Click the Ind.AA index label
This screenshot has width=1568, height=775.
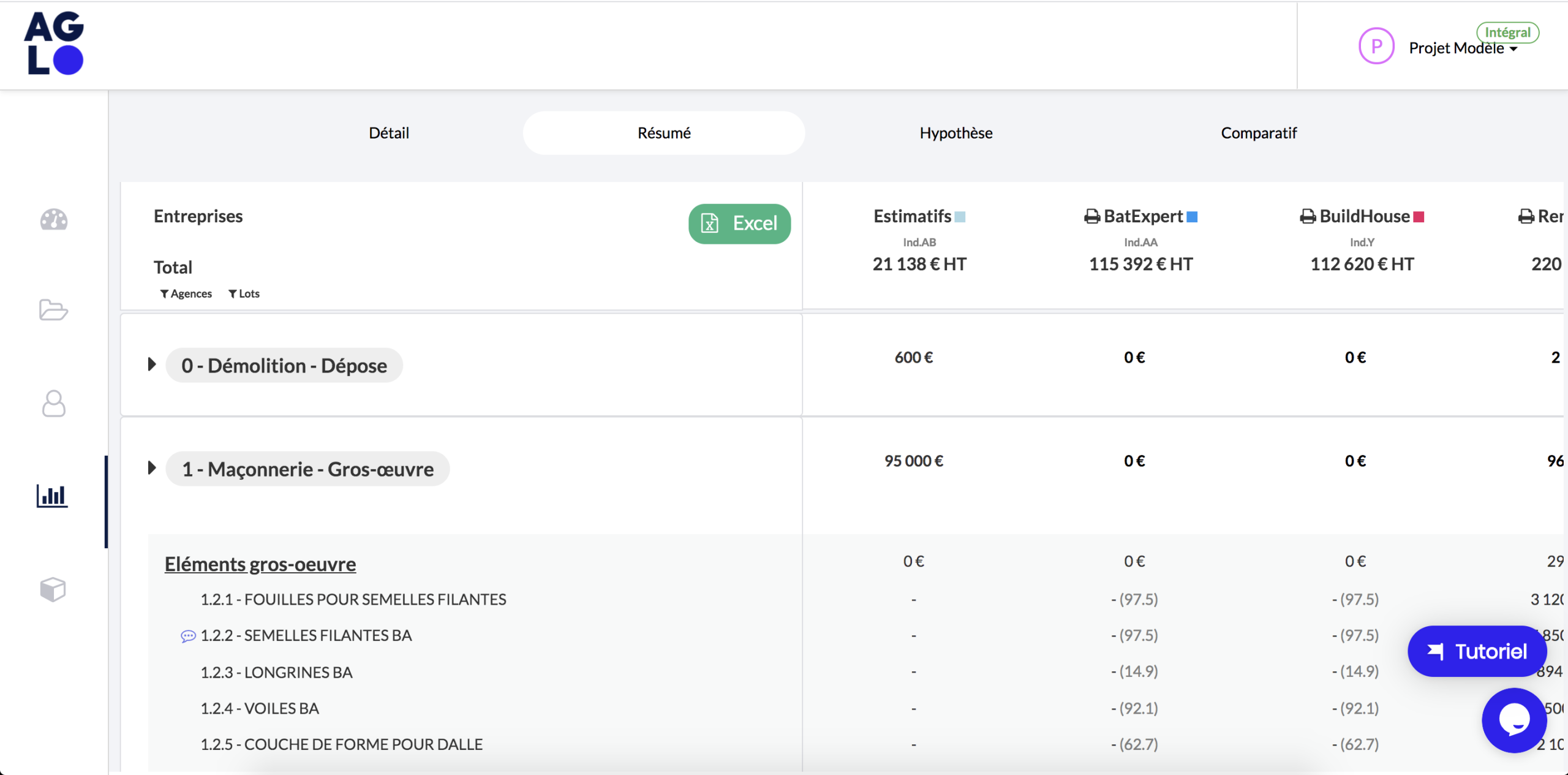[x=1140, y=243]
